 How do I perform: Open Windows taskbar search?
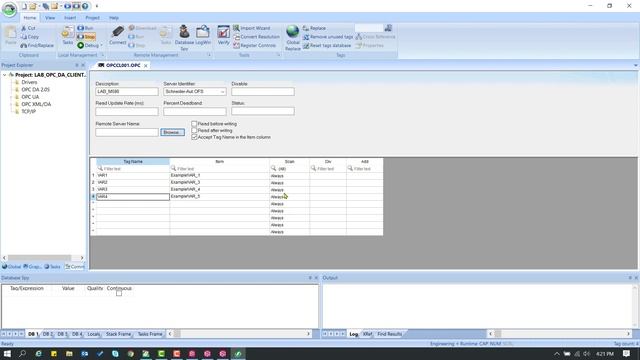22,353
